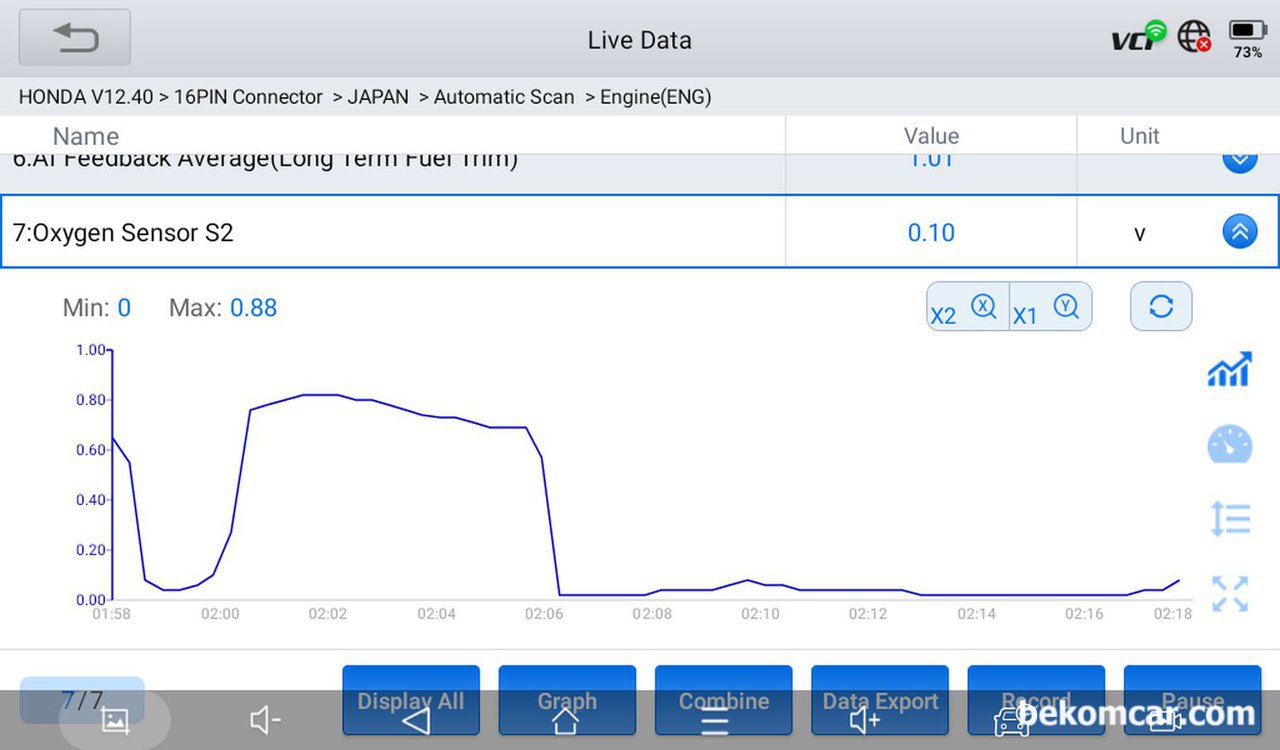Tap the network globe error icon
The image size is (1280, 750).
[x=1194, y=37]
